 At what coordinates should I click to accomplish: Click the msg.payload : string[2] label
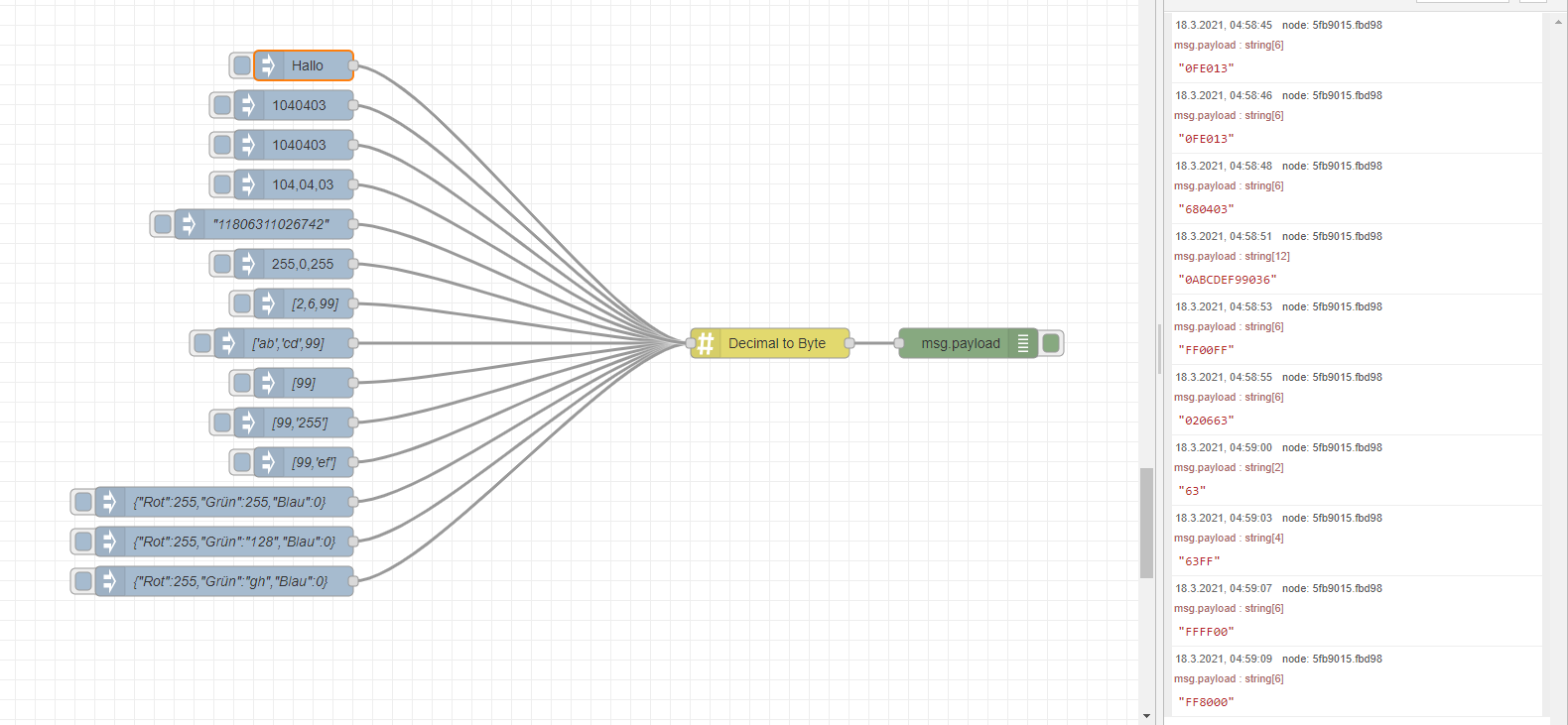[1229, 467]
